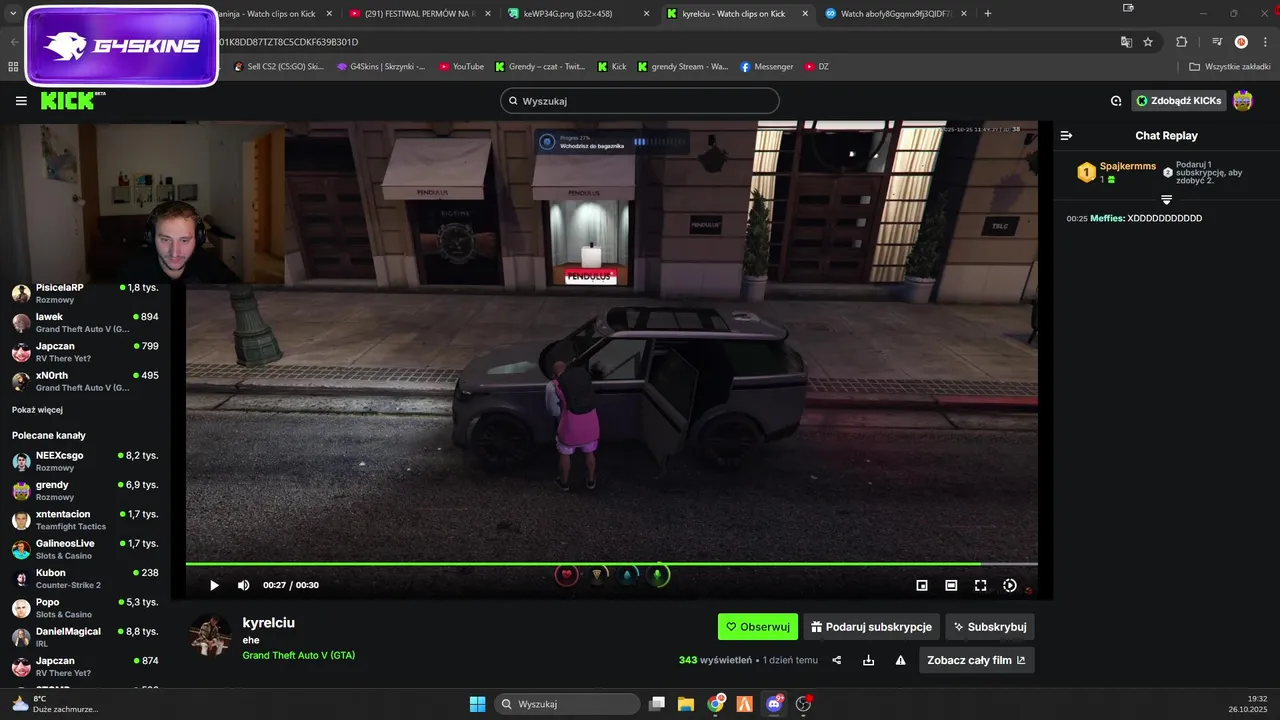Open the Kick header icon left of Zdobądź KICKs

pos(1116,101)
